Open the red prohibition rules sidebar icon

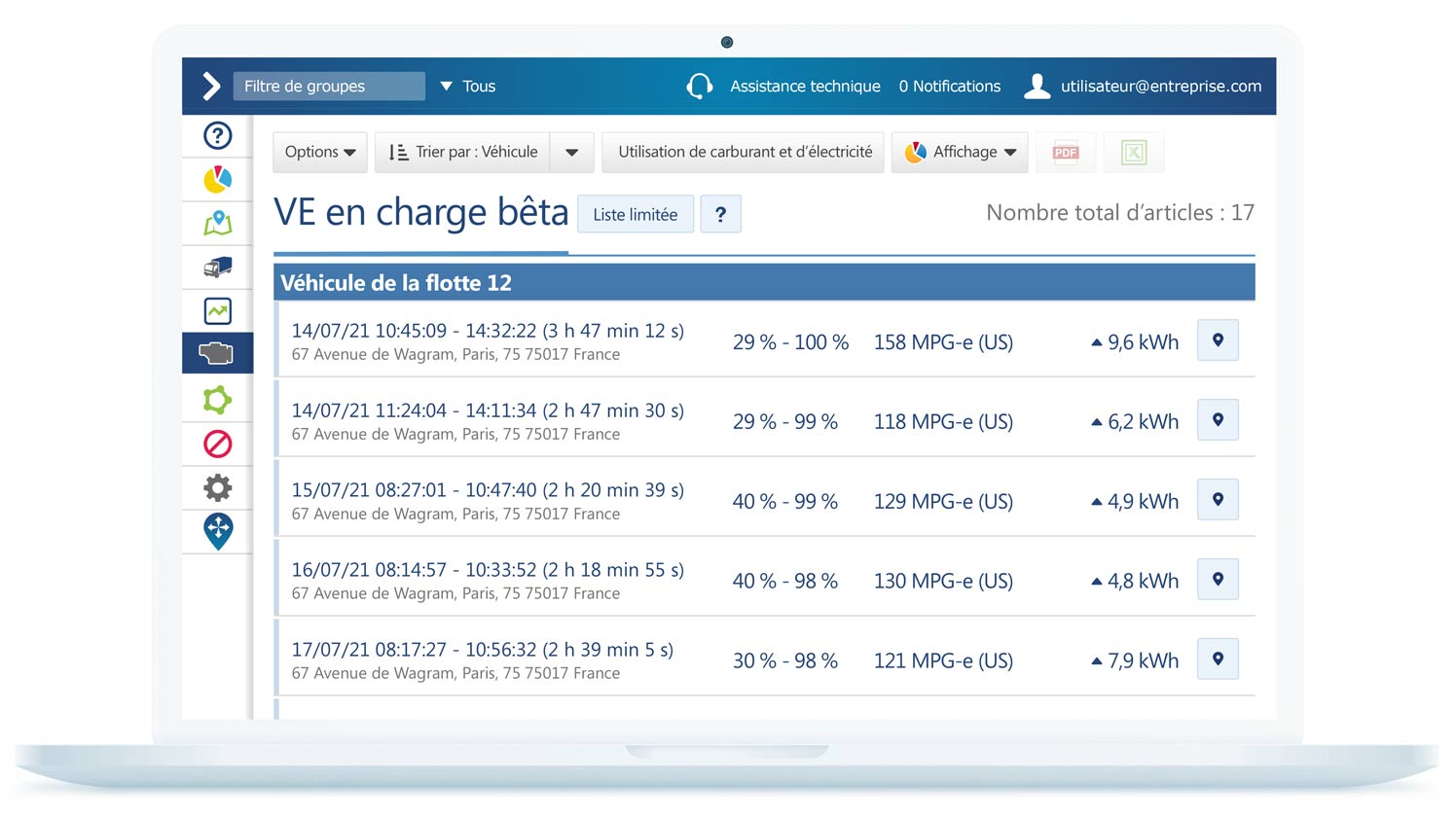coord(218,445)
